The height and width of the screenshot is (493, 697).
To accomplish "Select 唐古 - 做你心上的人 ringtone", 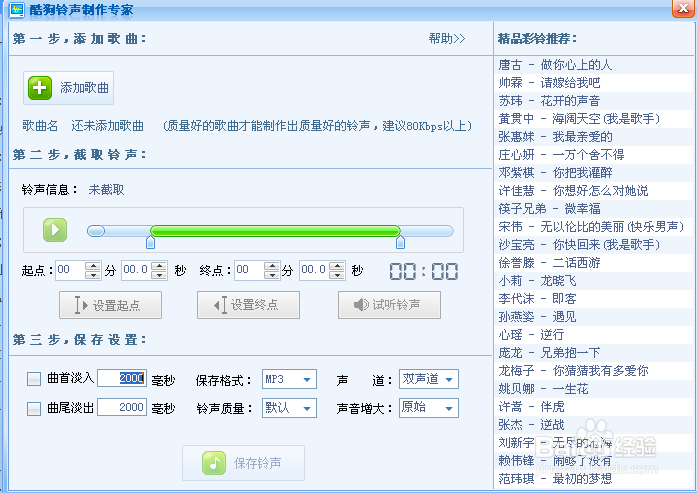I will click(x=594, y=65).
